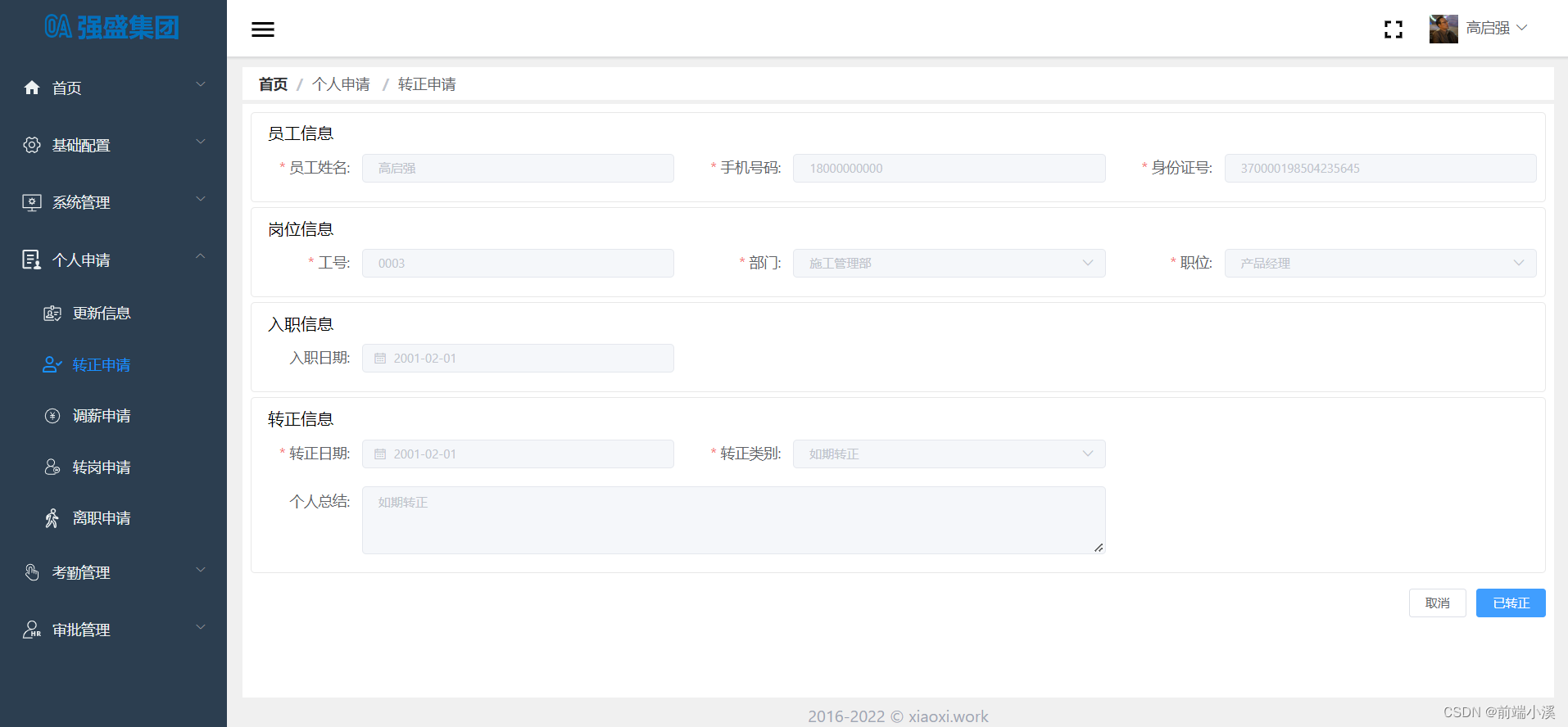Expand the 首页 sidebar menu chevron
The height and width of the screenshot is (727, 1568).
click(x=201, y=84)
